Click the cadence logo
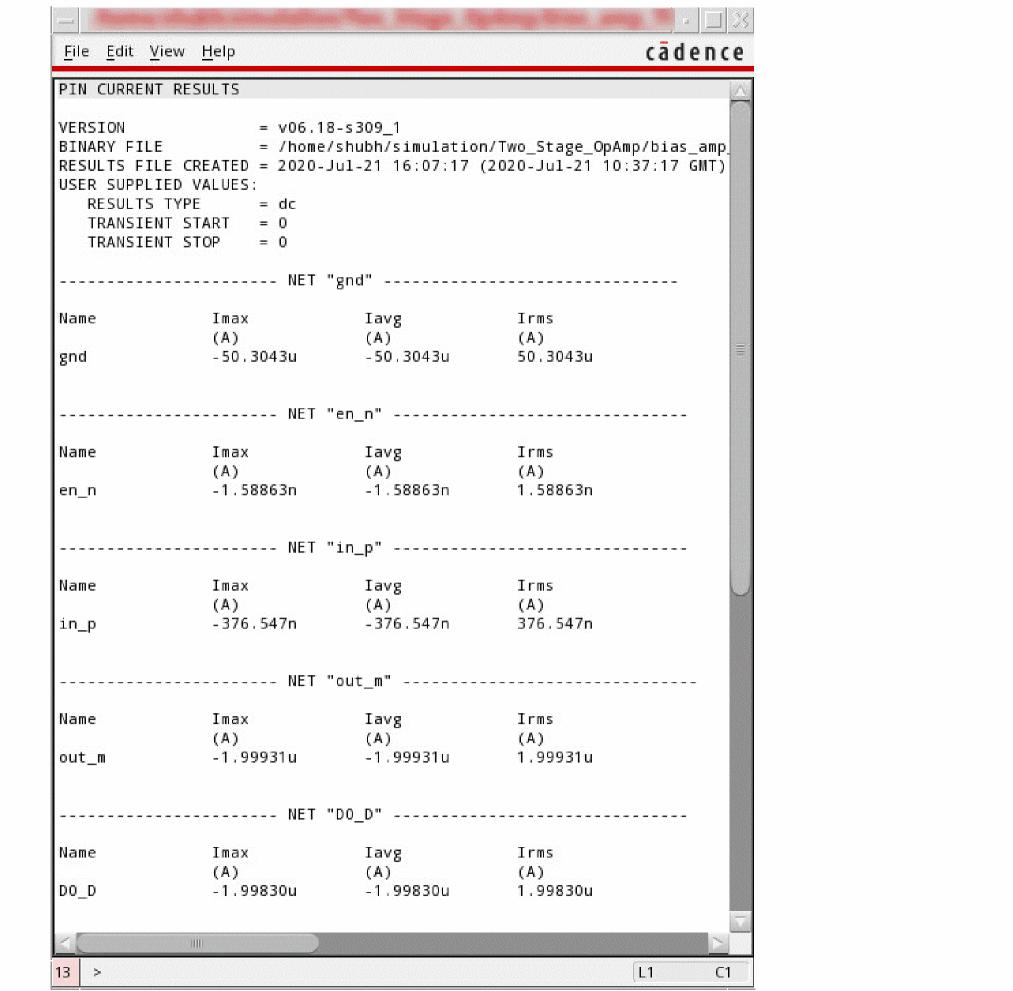Image resolution: width=1013 pixels, height=991 pixels. [694, 52]
